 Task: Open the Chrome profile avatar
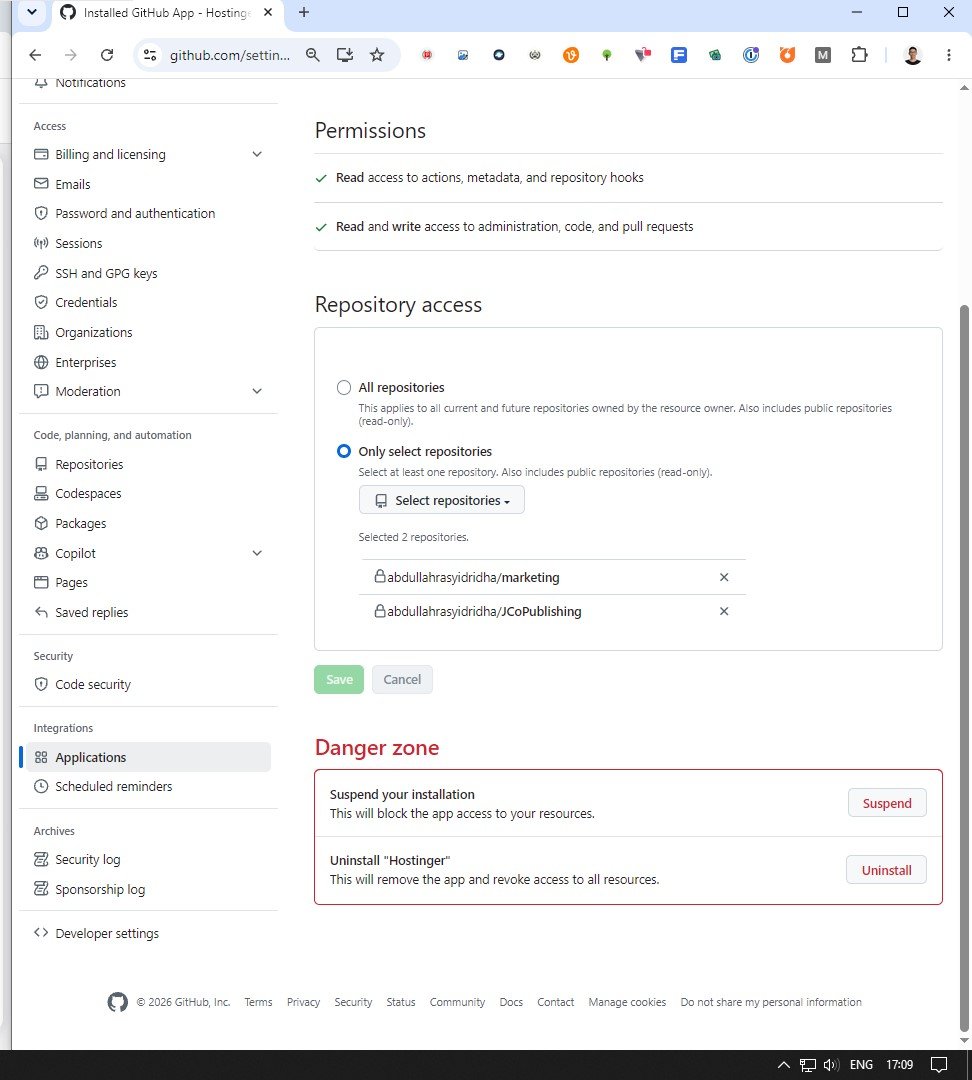[913, 55]
